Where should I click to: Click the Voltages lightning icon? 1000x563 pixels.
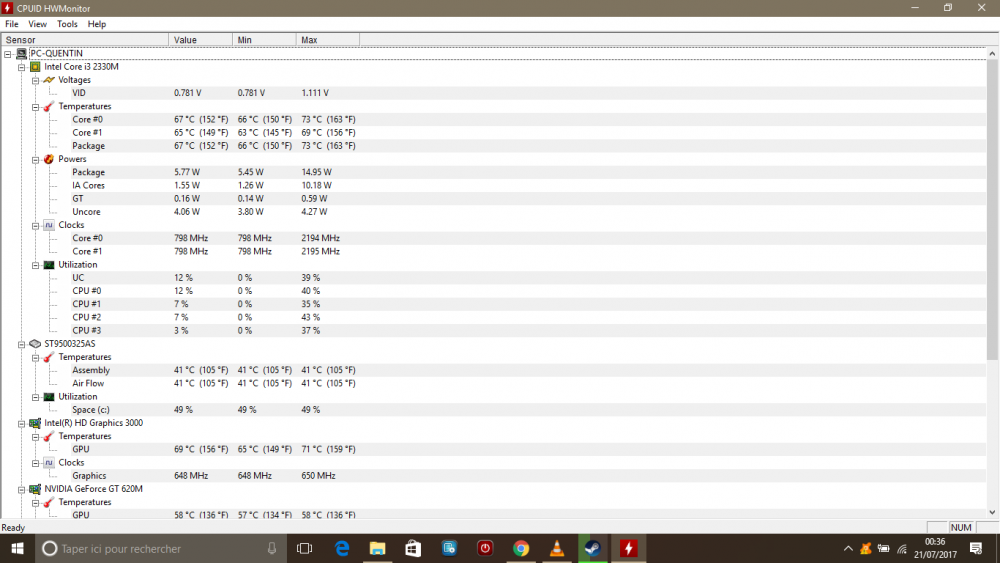48,80
